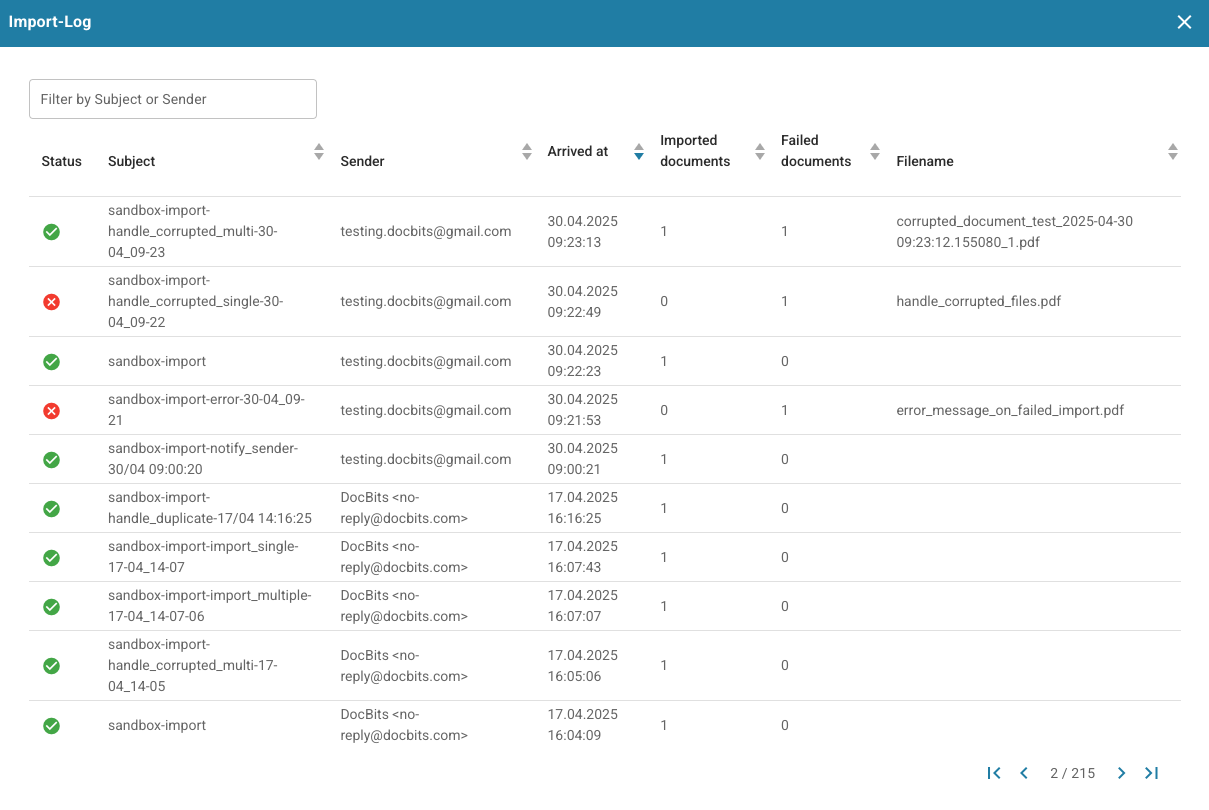Image resolution: width=1209 pixels, height=810 pixels.
Task: Click the page indicator 2 / 215
Action: pyautogui.click(x=1072, y=773)
